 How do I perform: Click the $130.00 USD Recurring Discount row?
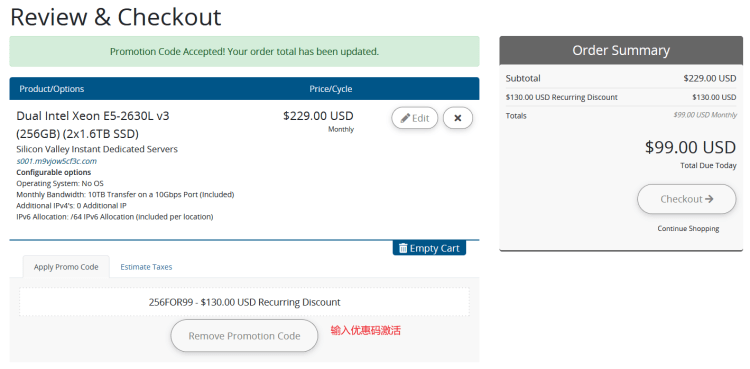coord(621,97)
